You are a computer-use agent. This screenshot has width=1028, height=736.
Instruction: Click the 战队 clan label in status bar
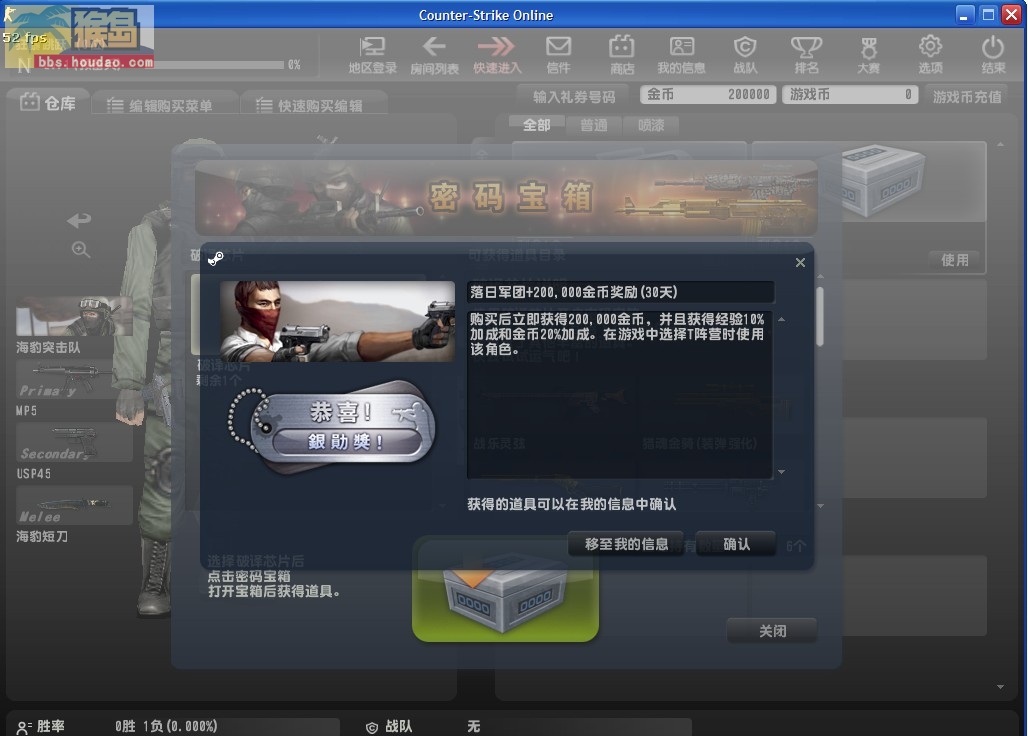[x=398, y=726]
